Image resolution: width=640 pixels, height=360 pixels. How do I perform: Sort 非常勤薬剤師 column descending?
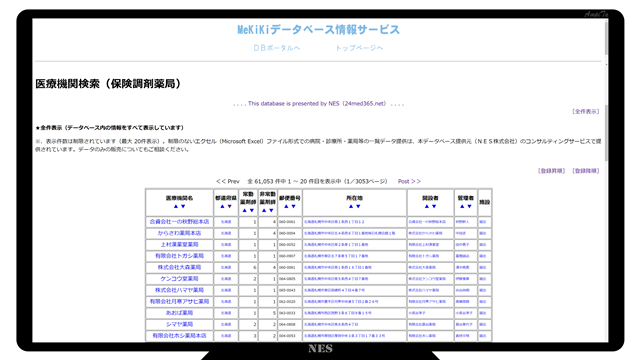[x=271, y=211]
